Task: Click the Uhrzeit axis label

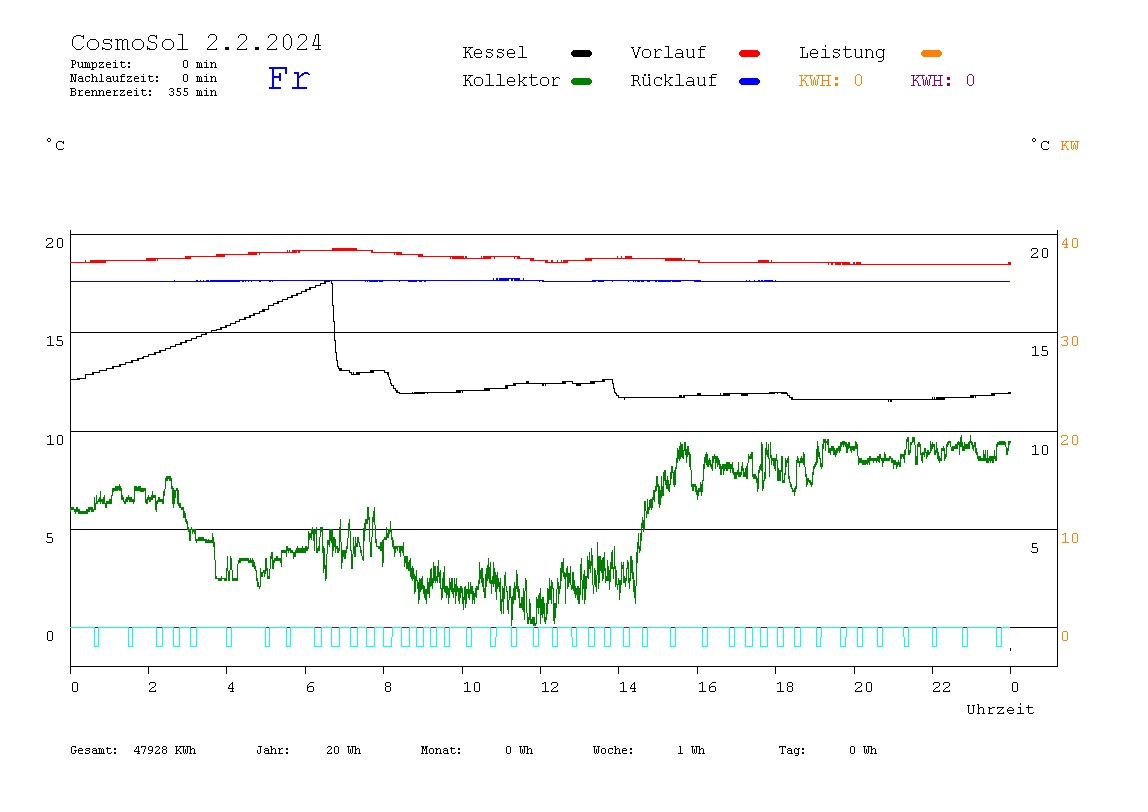Action: (x=1000, y=709)
